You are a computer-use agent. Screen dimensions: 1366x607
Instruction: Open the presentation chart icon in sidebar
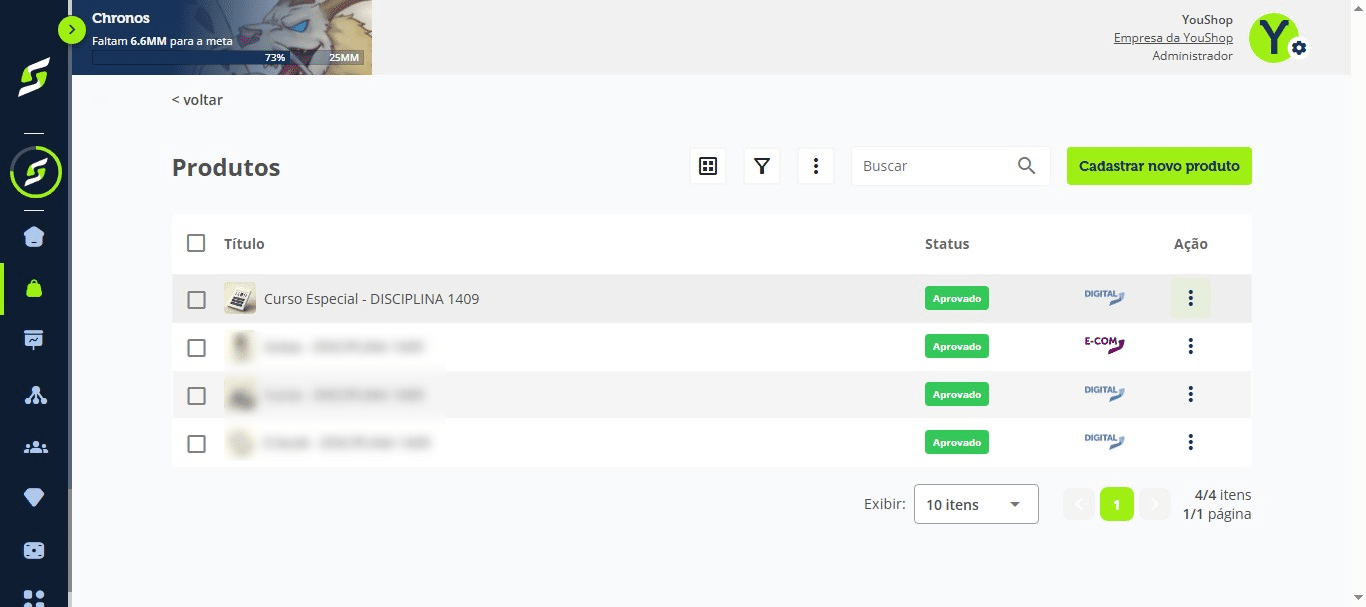(x=35, y=340)
